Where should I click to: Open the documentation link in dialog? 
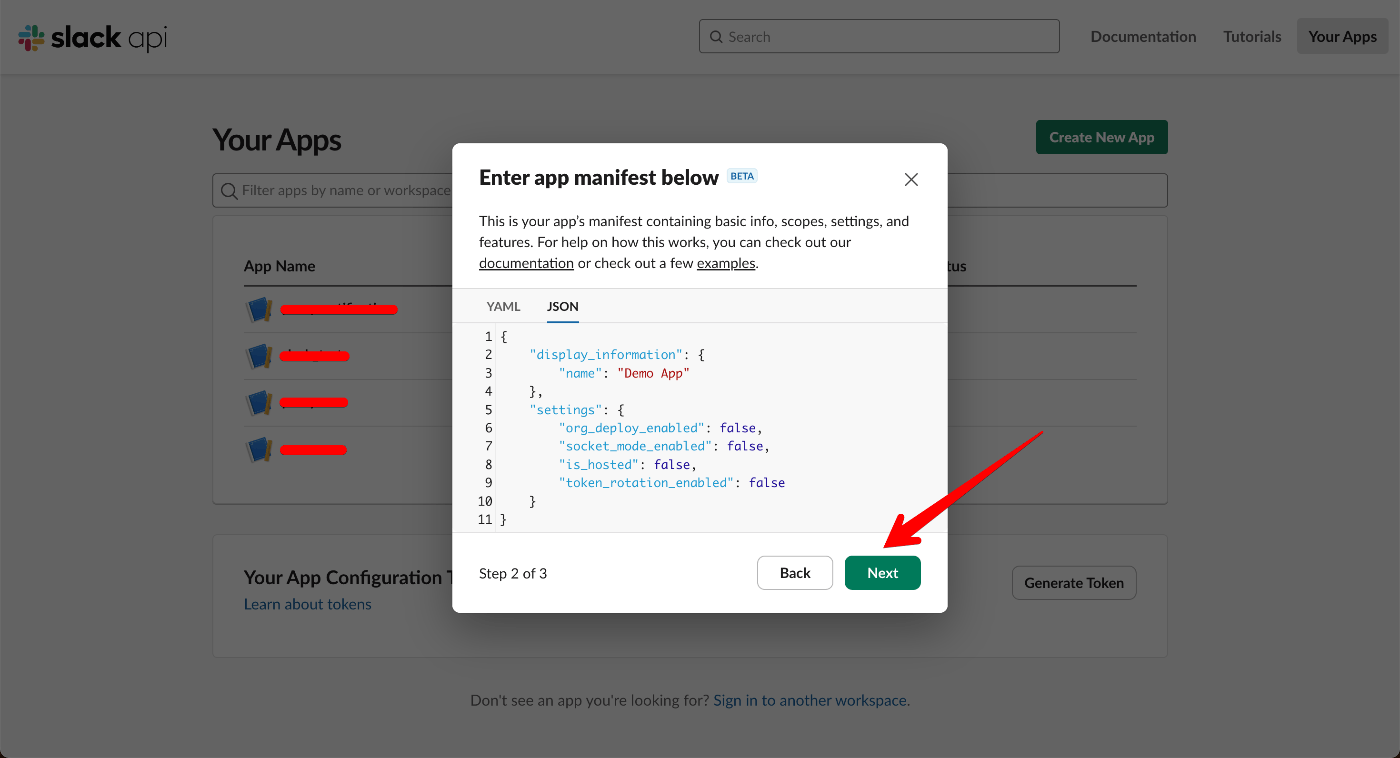tap(526, 263)
